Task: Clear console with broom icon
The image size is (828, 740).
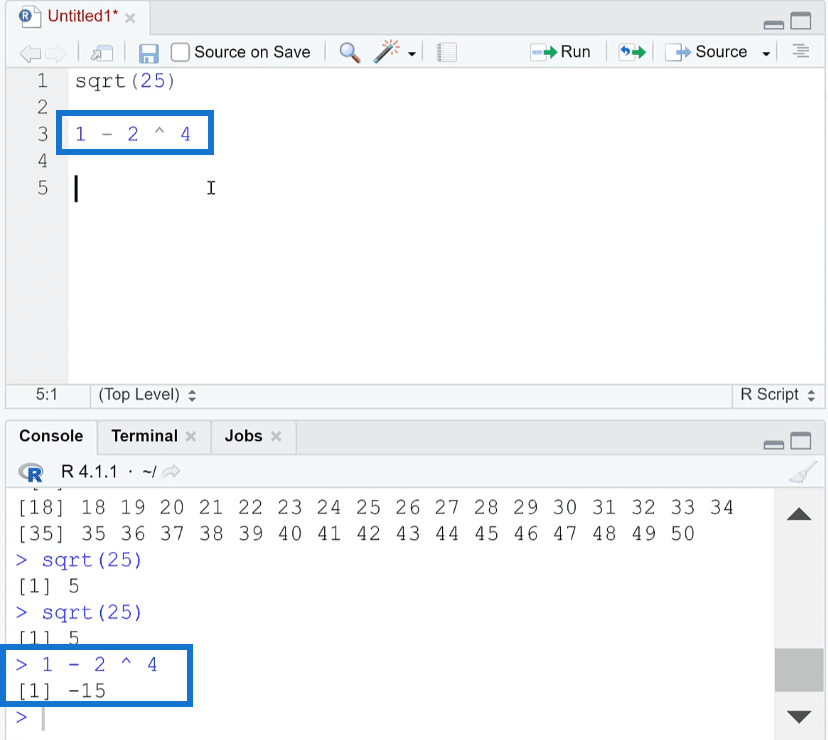Action: tap(803, 472)
